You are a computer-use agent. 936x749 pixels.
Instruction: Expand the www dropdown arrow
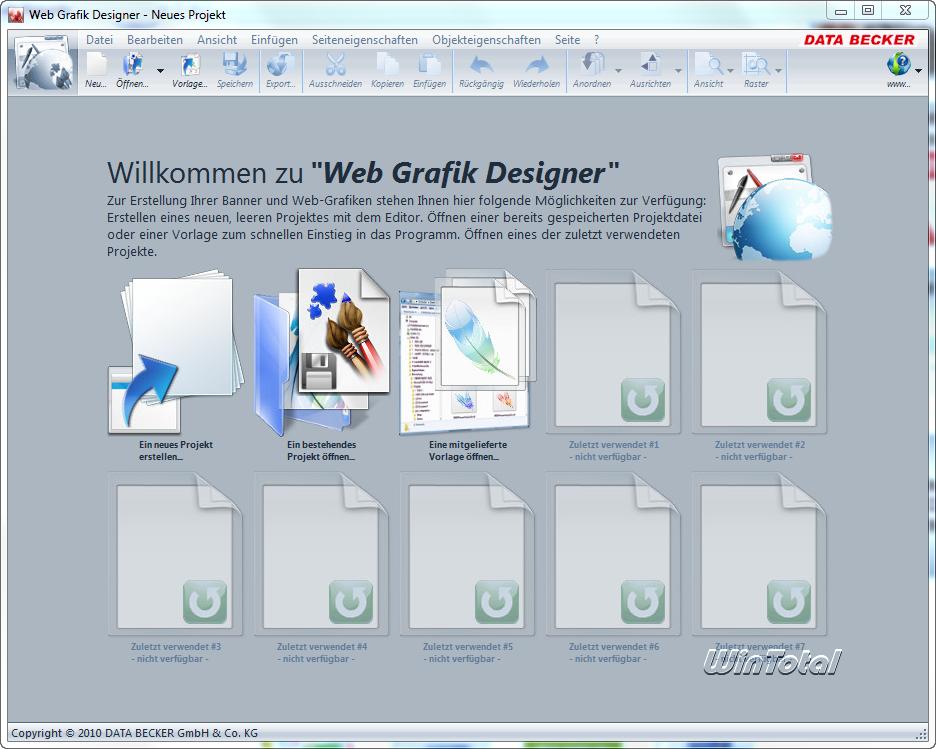point(918,70)
